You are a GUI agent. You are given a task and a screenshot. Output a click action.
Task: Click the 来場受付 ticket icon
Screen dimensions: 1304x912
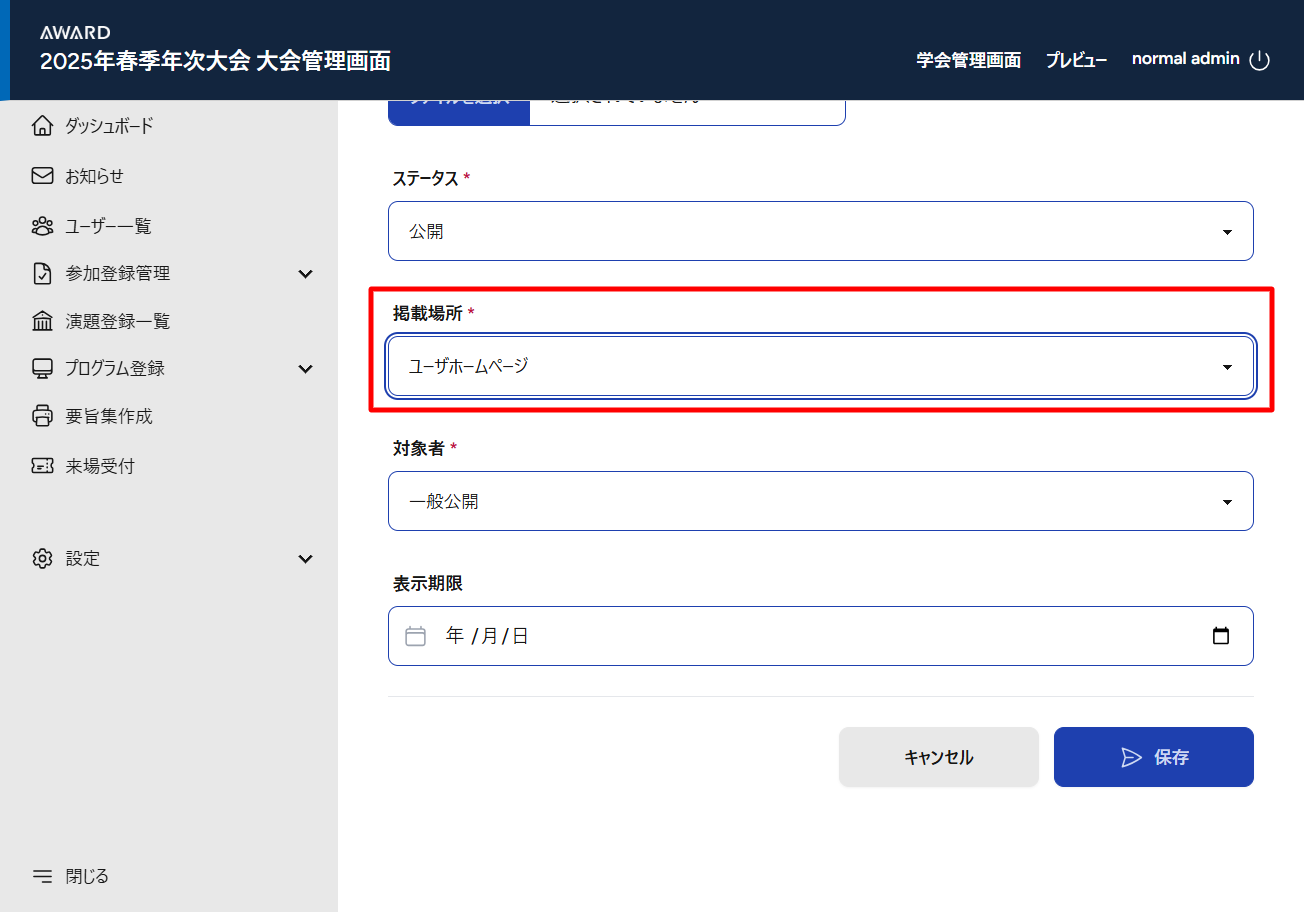click(x=42, y=466)
